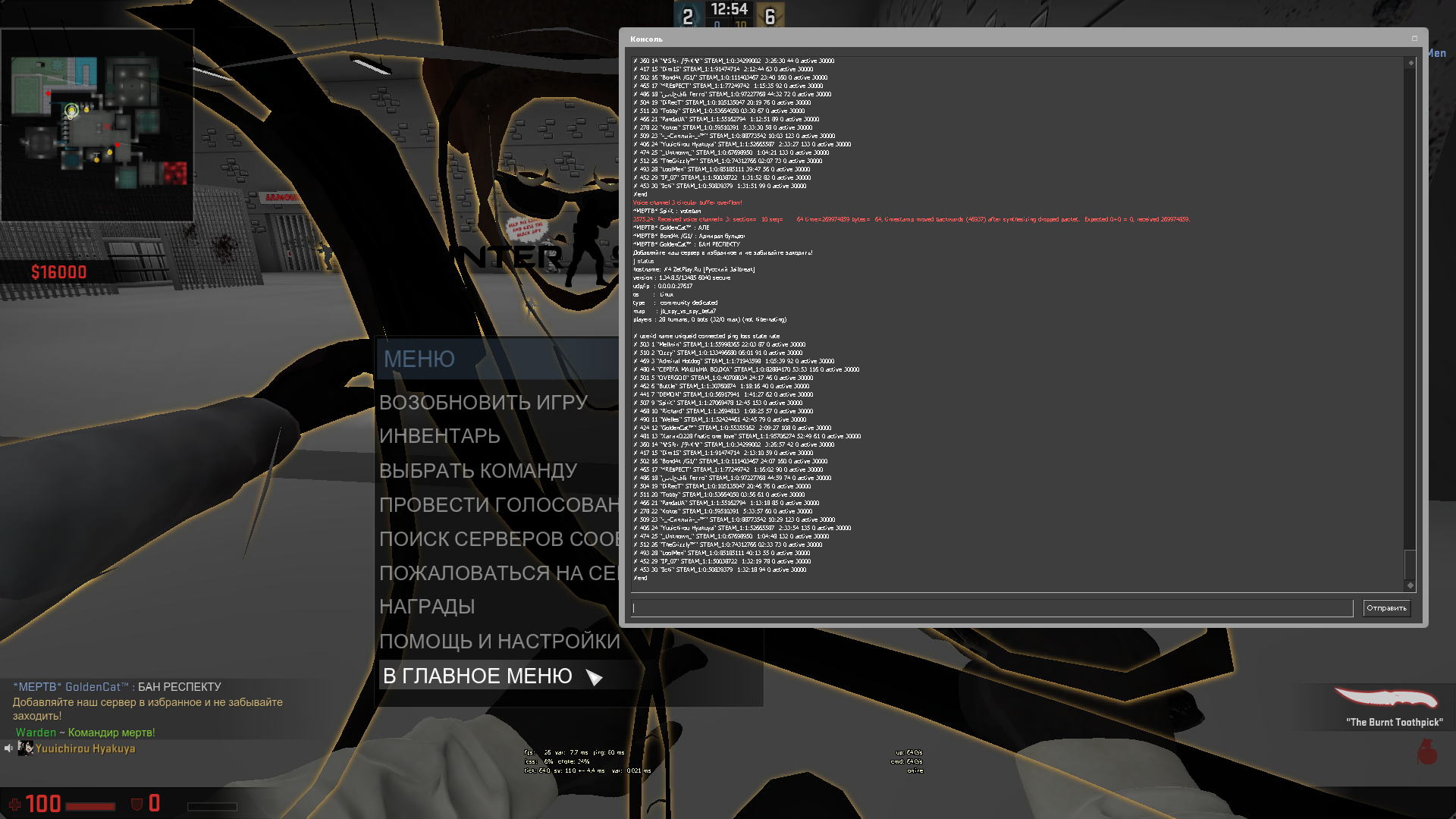Open ИНВЕНТАРЬ from pause menu

[x=440, y=436]
